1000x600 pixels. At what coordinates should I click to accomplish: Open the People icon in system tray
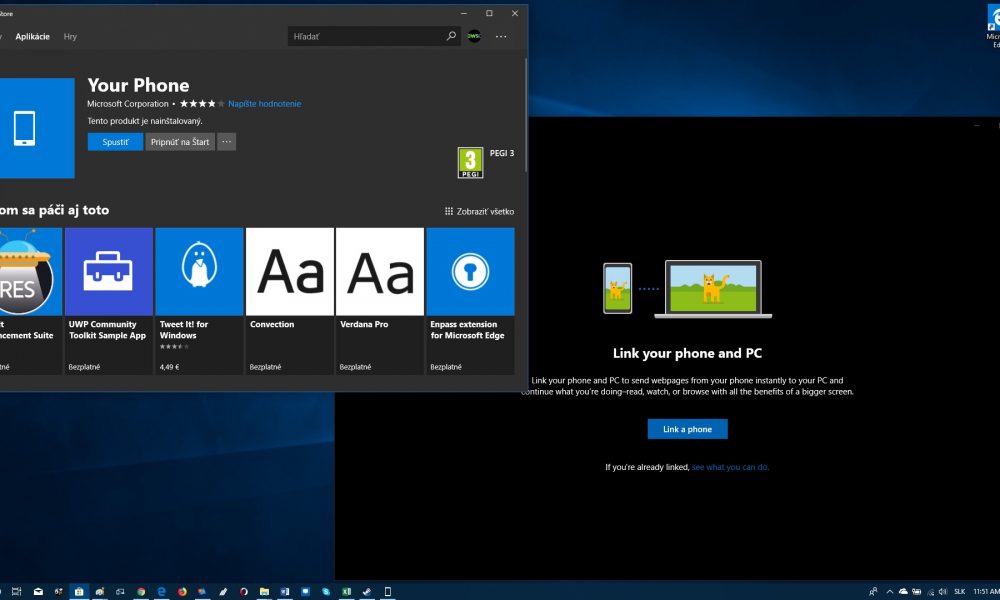pos(873,591)
